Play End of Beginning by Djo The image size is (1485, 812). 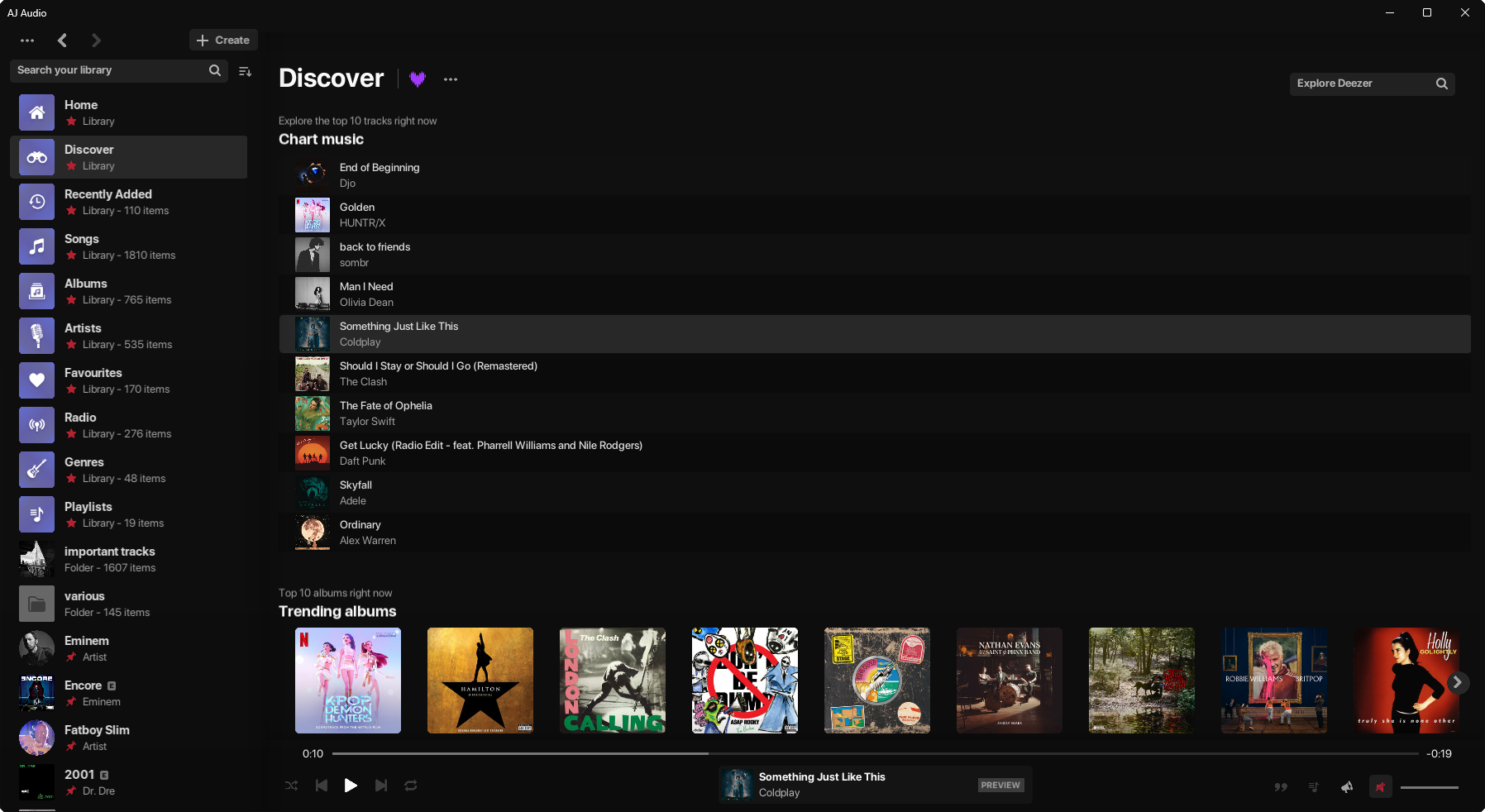pos(875,175)
